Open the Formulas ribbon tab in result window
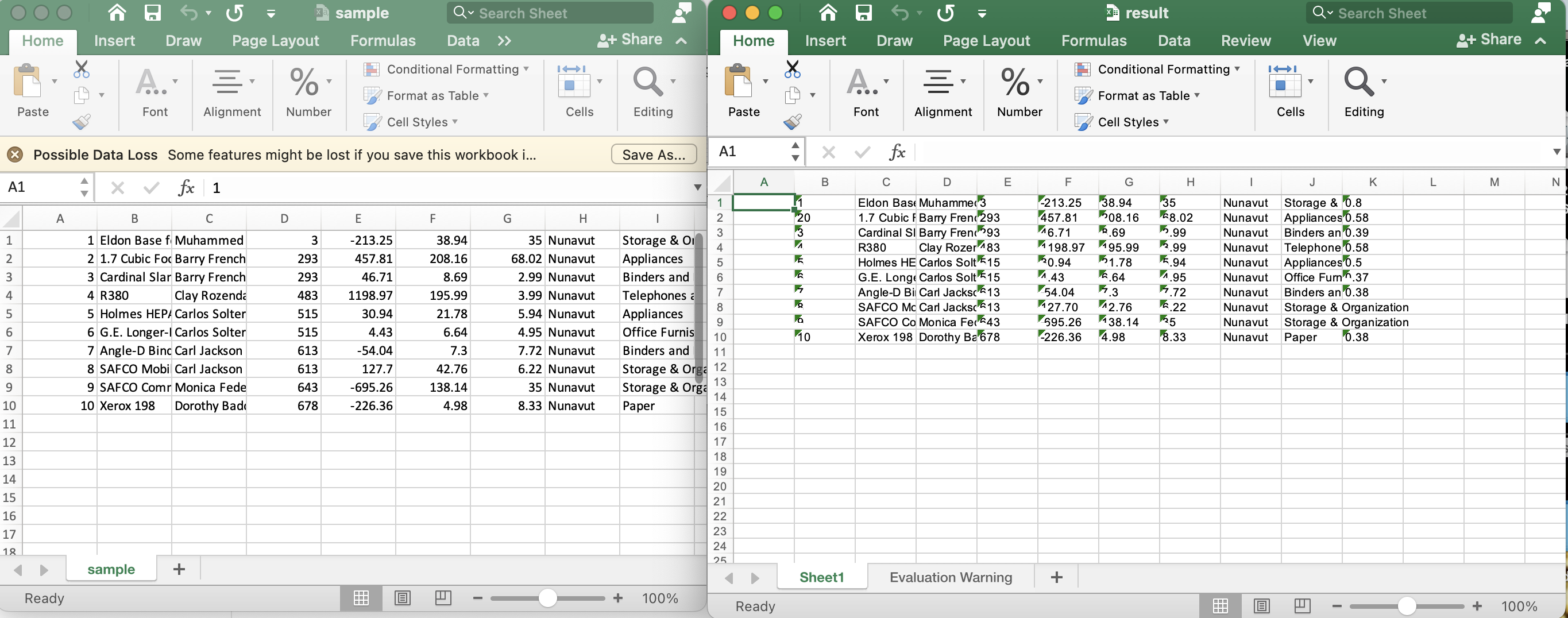The width and height of the screenshot is (1568, 618). [x=1094, y=40]
